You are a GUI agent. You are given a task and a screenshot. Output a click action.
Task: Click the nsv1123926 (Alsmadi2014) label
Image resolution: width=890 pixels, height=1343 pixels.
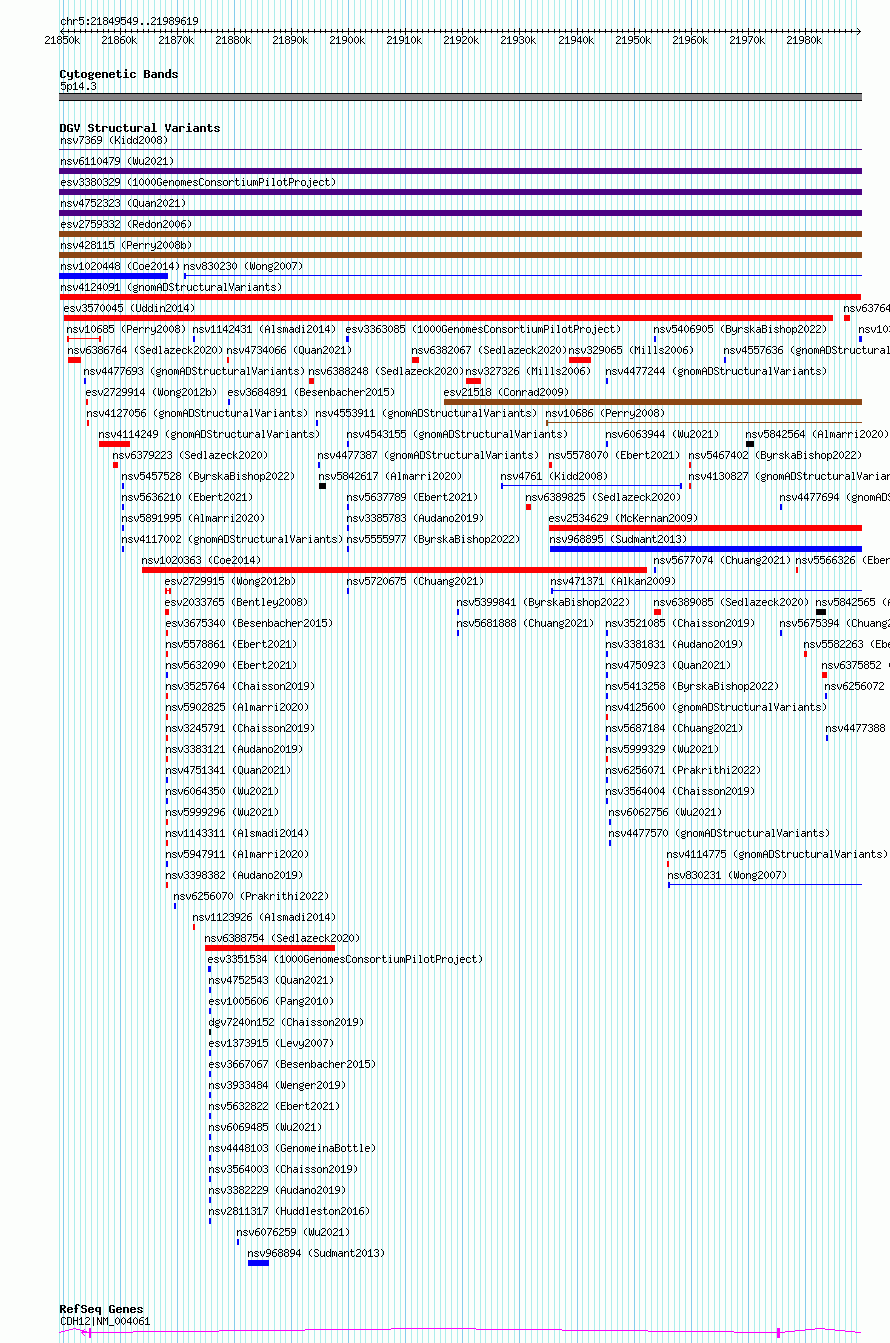click(264, 917)
